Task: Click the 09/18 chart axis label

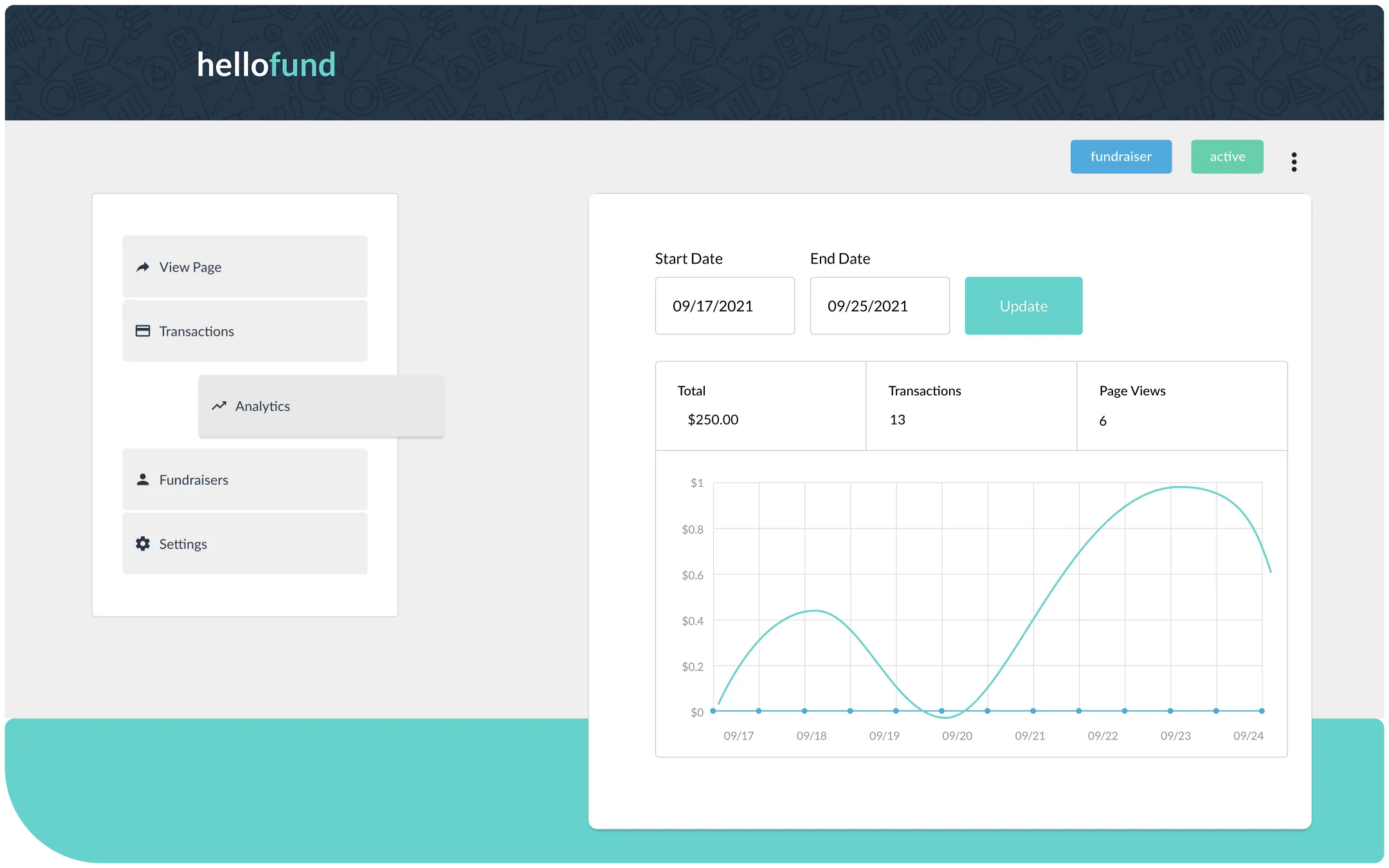Action: coord(812,736)
